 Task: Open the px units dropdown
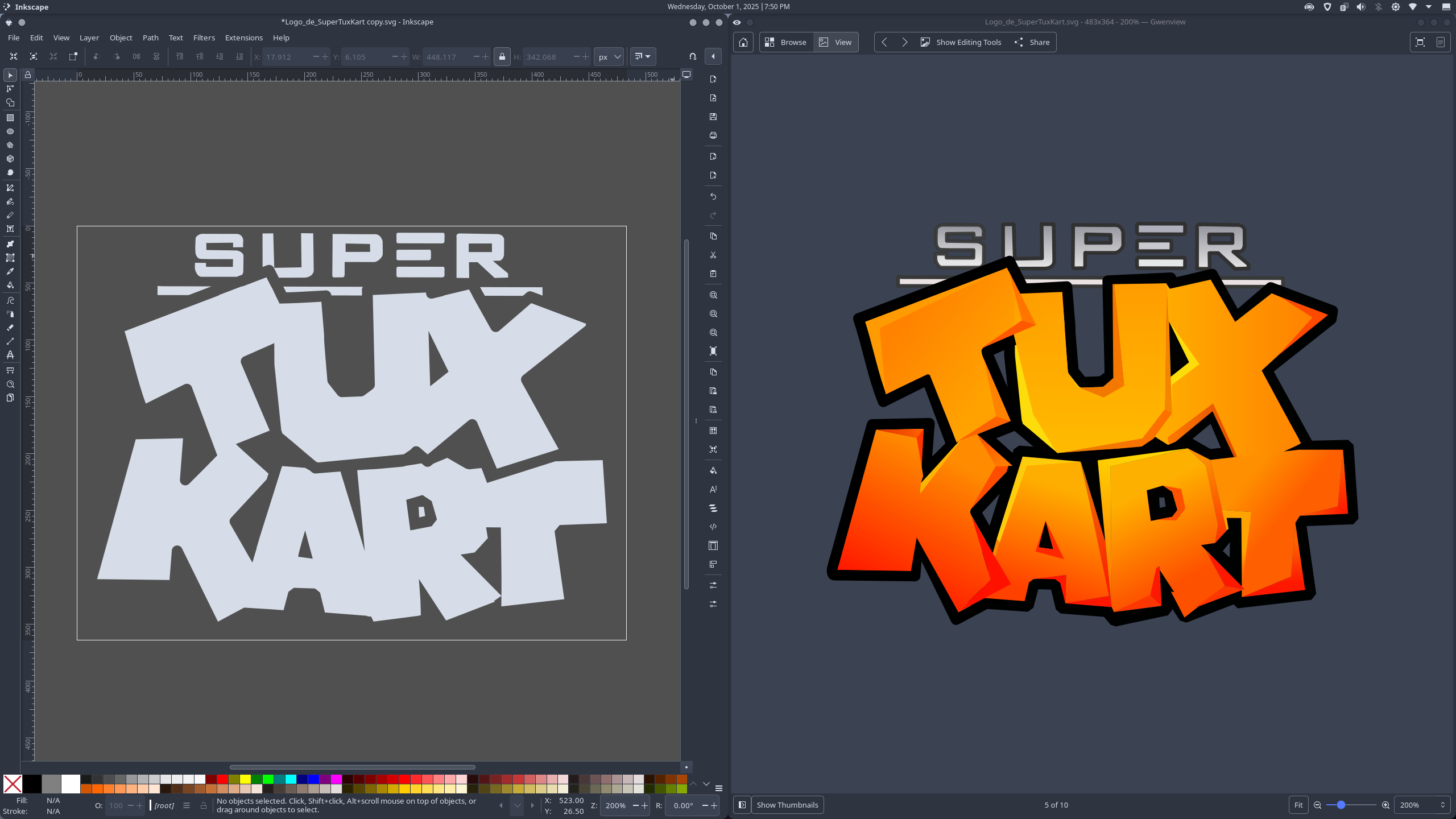coord(609,57)
